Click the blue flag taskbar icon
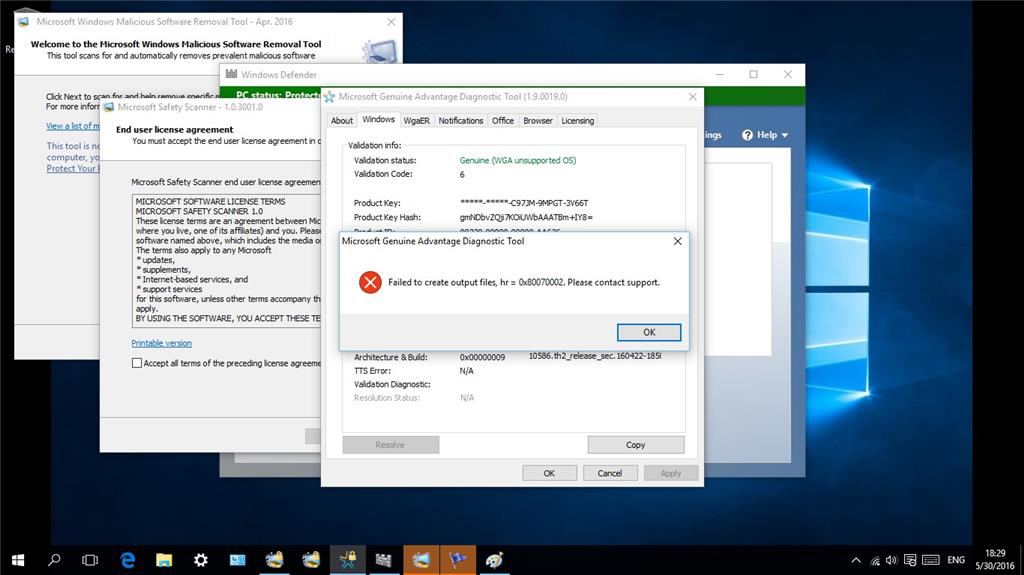 [458, 560]
